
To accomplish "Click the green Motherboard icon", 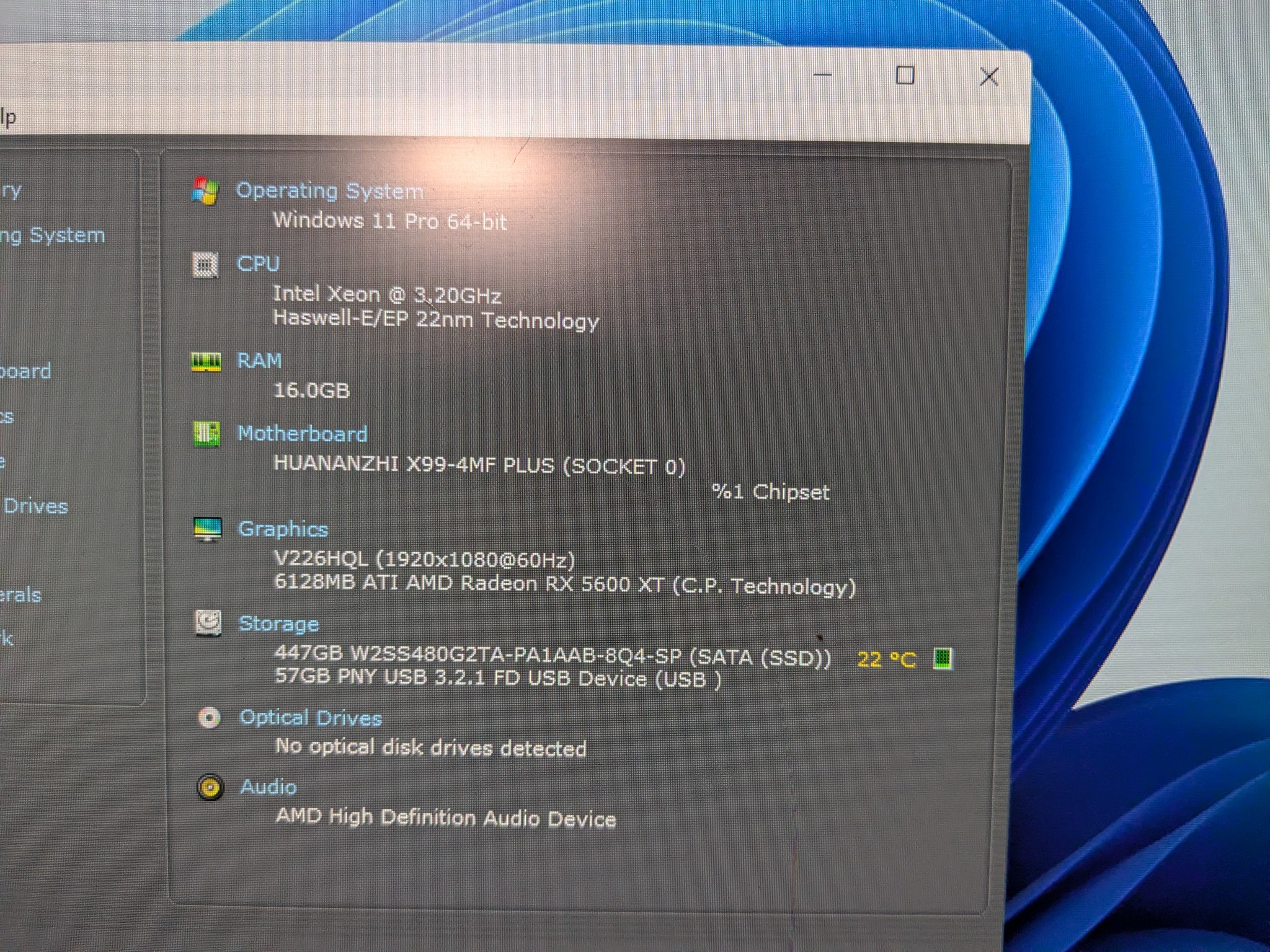I will coord(206,434).
